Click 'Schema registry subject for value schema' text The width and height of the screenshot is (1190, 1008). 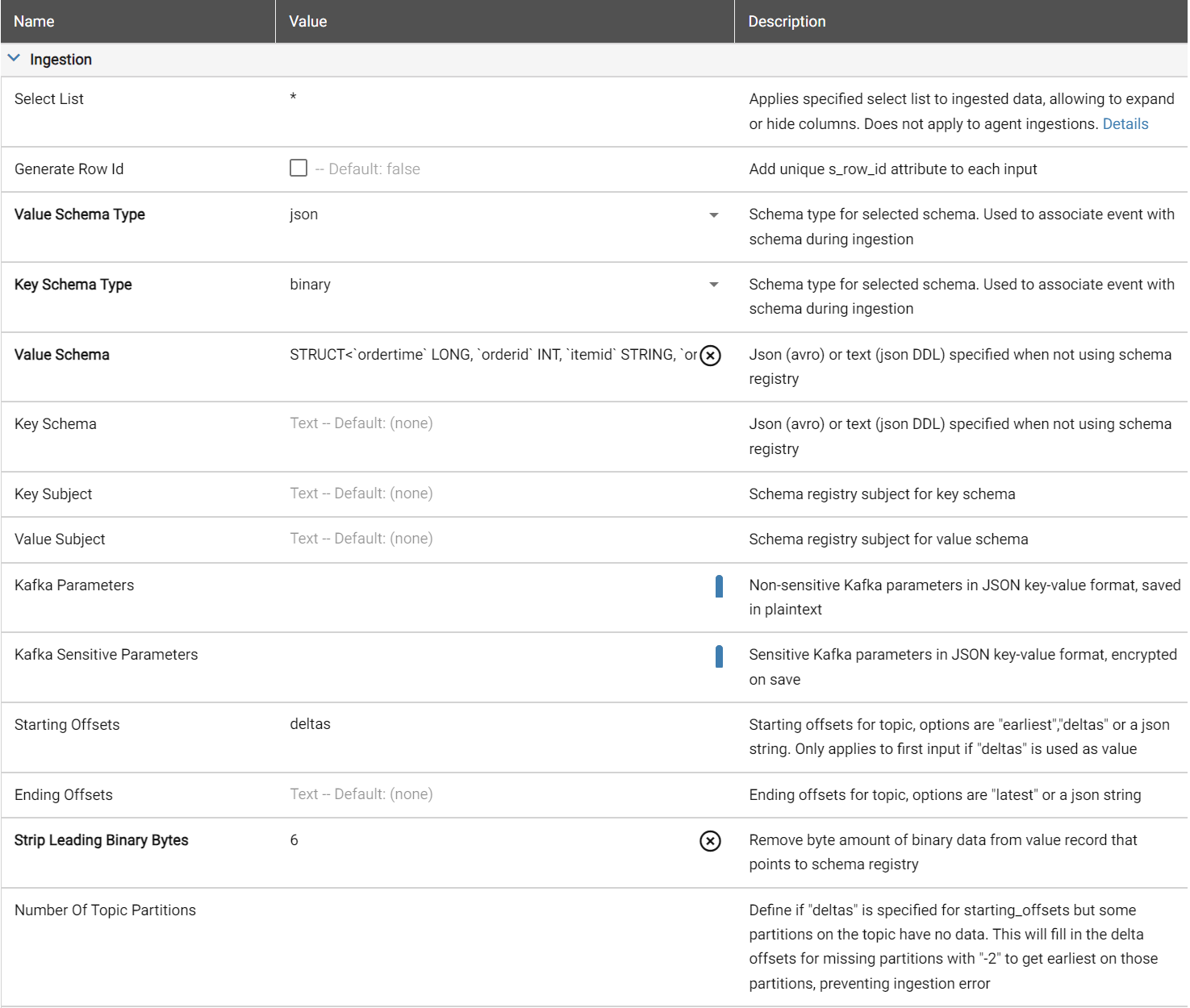tap(888, 539)
